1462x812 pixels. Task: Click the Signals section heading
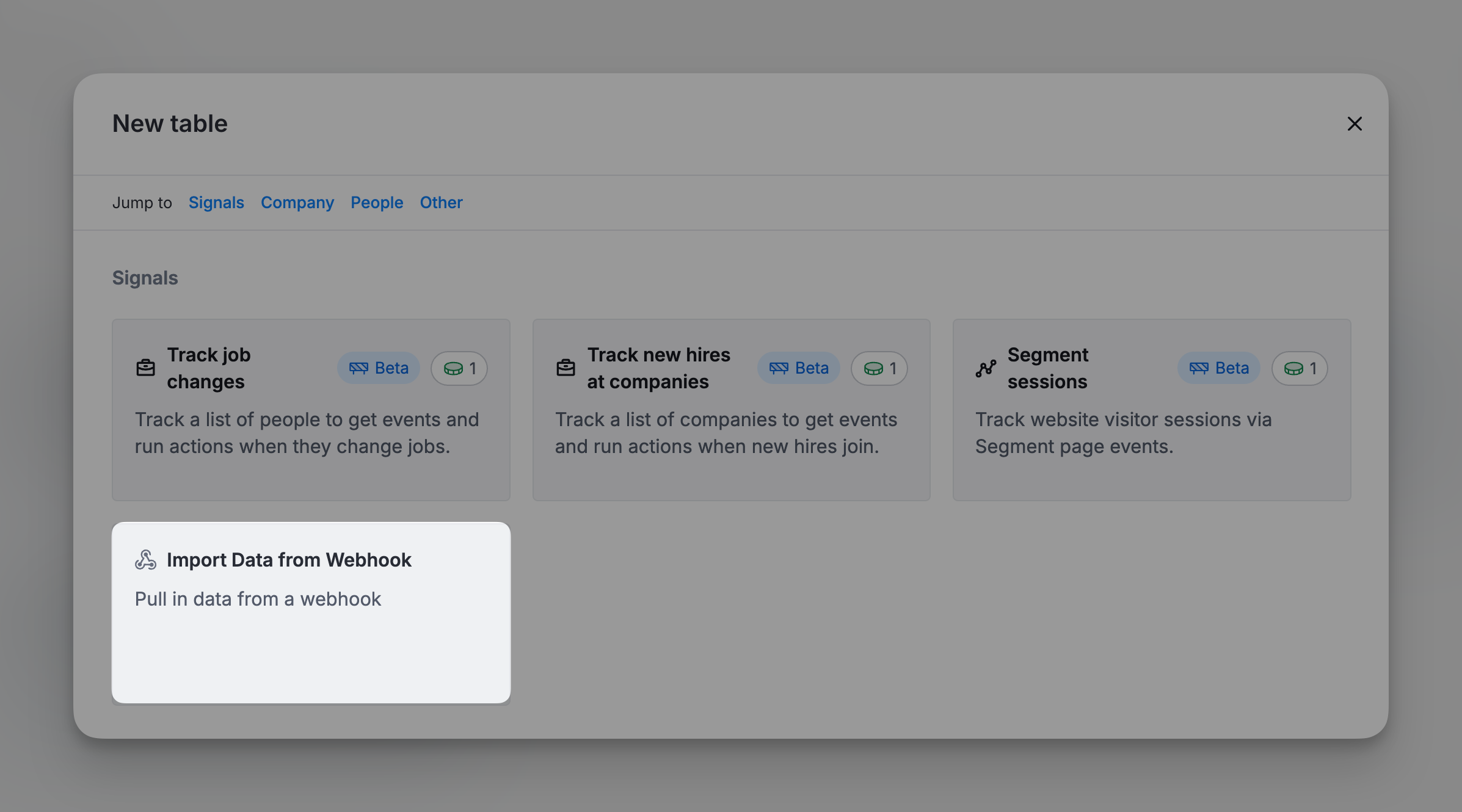[x=145, y=278]
